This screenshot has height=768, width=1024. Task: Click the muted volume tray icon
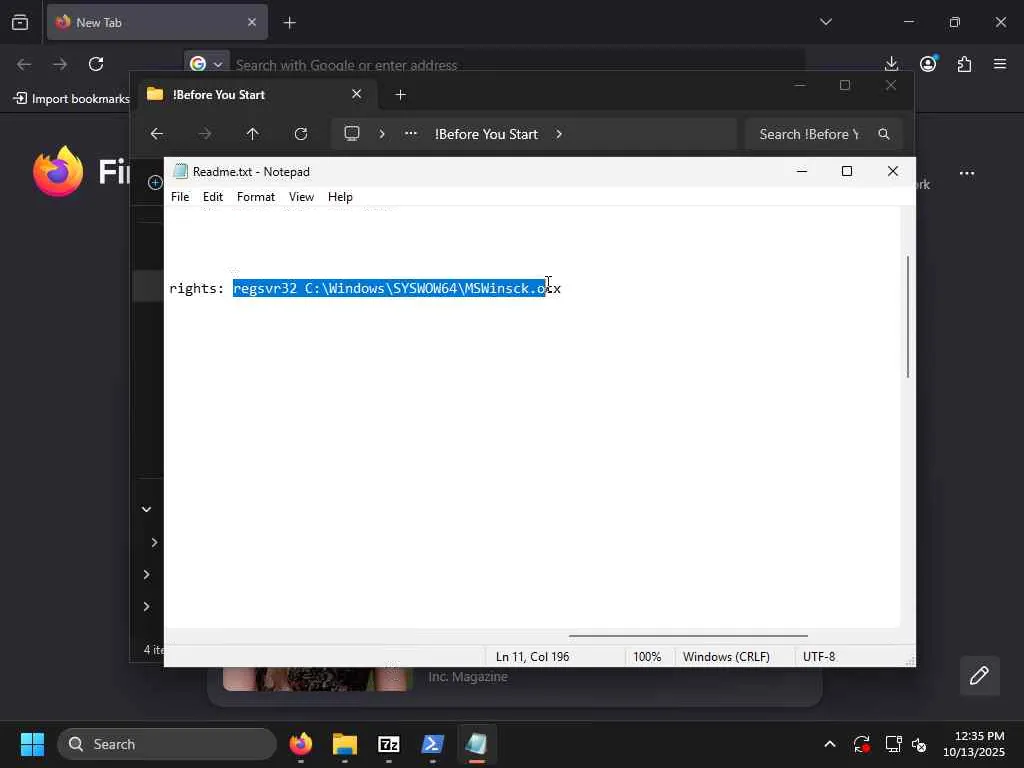pyautogui.click(x=919, y=744)
